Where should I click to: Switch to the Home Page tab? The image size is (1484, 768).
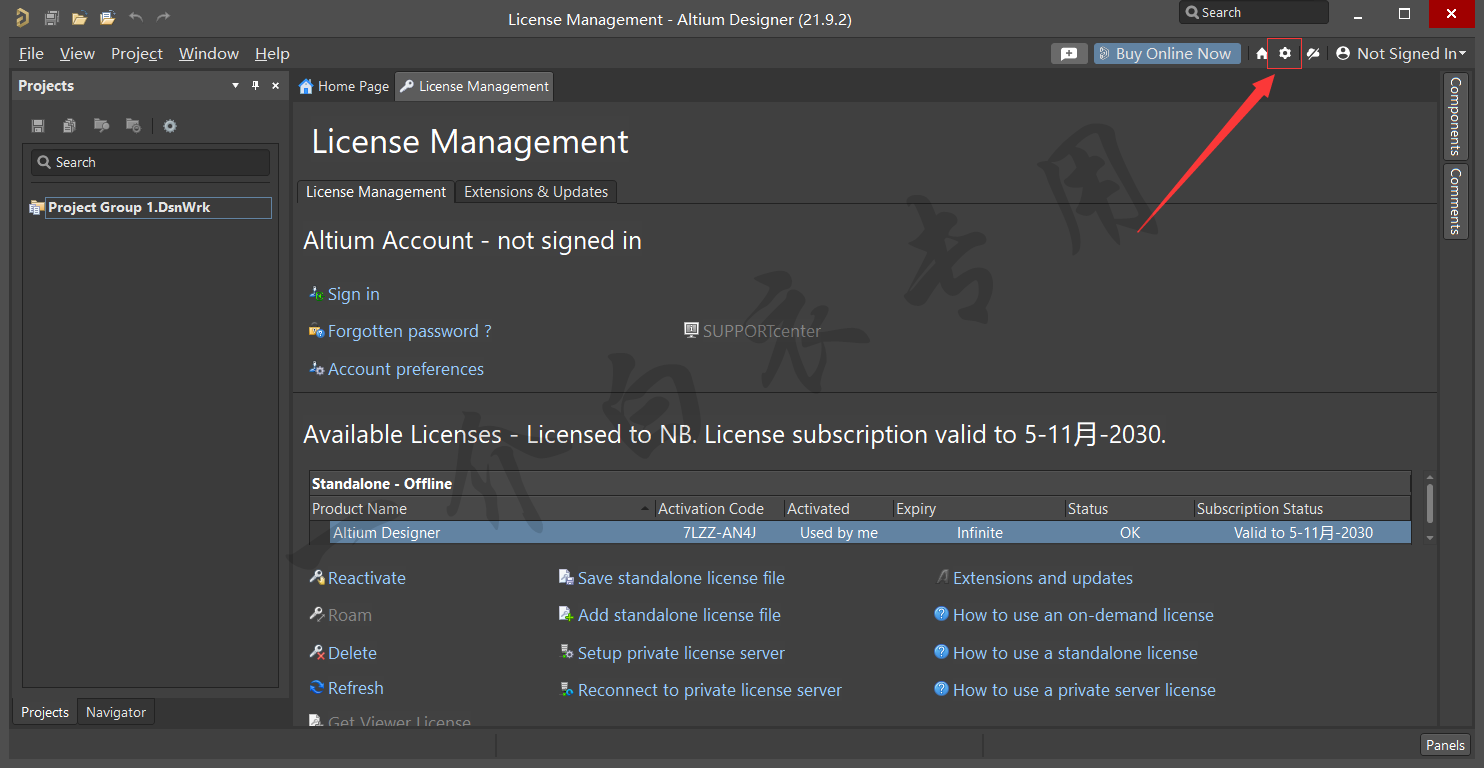coord(344,87)
